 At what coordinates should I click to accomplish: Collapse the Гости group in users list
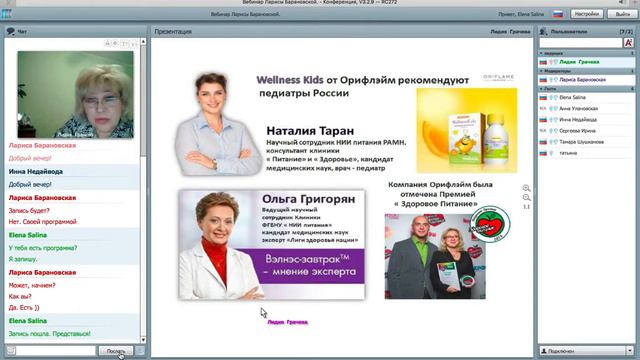(541, 89)
